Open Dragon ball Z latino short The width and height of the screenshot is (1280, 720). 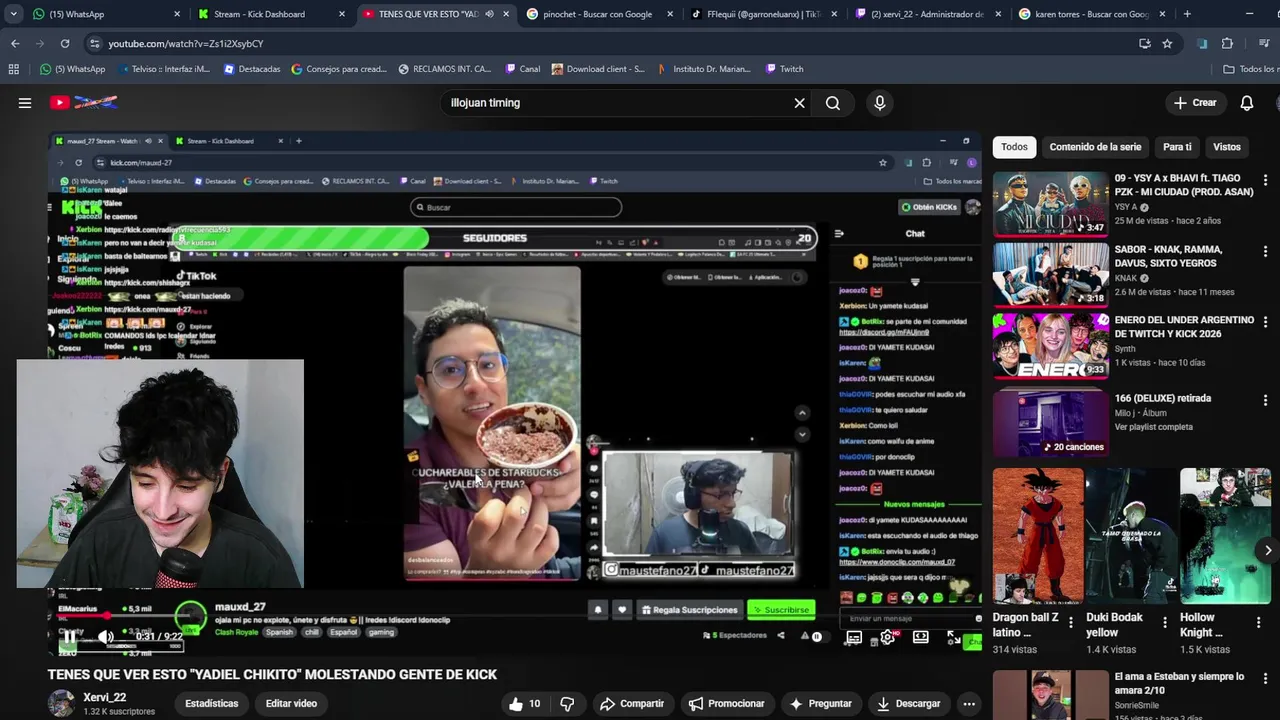point(1037,536)
